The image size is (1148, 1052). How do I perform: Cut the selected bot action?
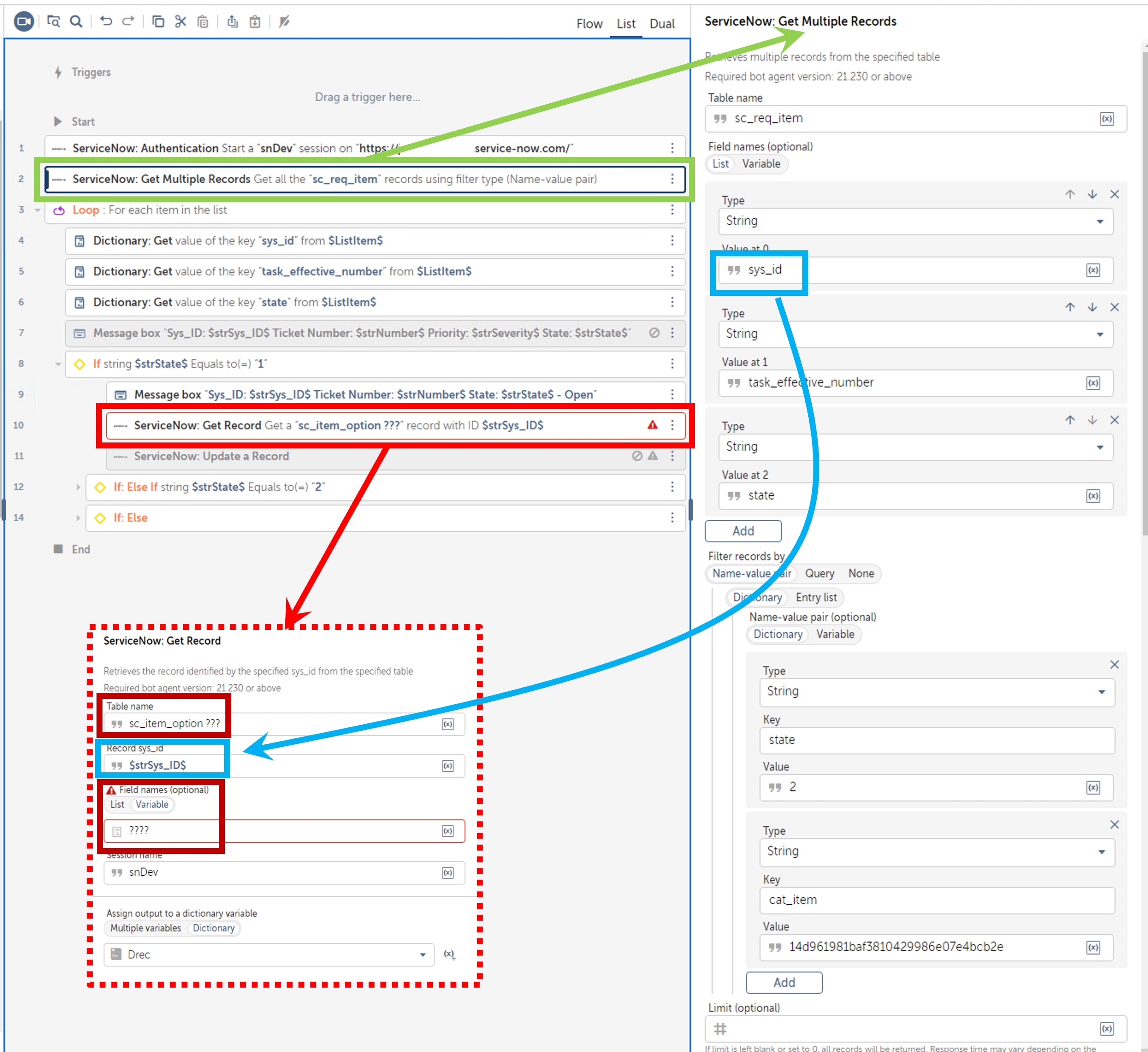point(181,22)
